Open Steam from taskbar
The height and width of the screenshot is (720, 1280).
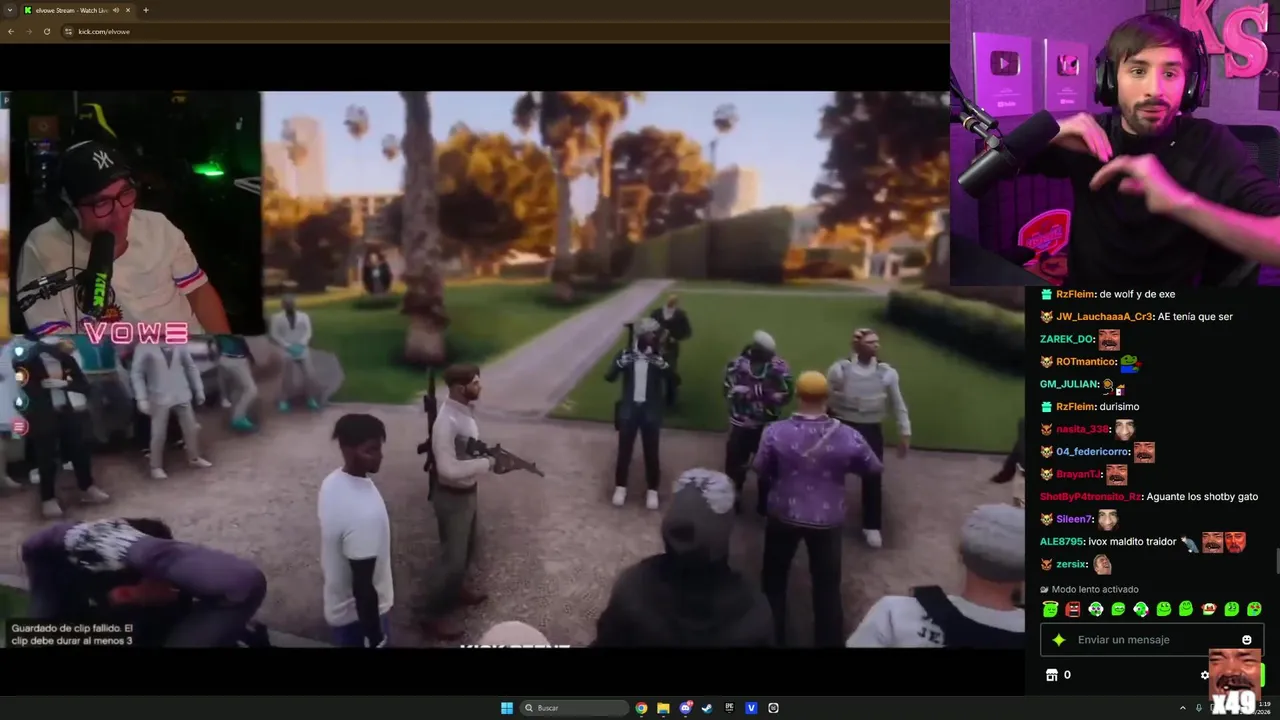[x=707, y=708]
